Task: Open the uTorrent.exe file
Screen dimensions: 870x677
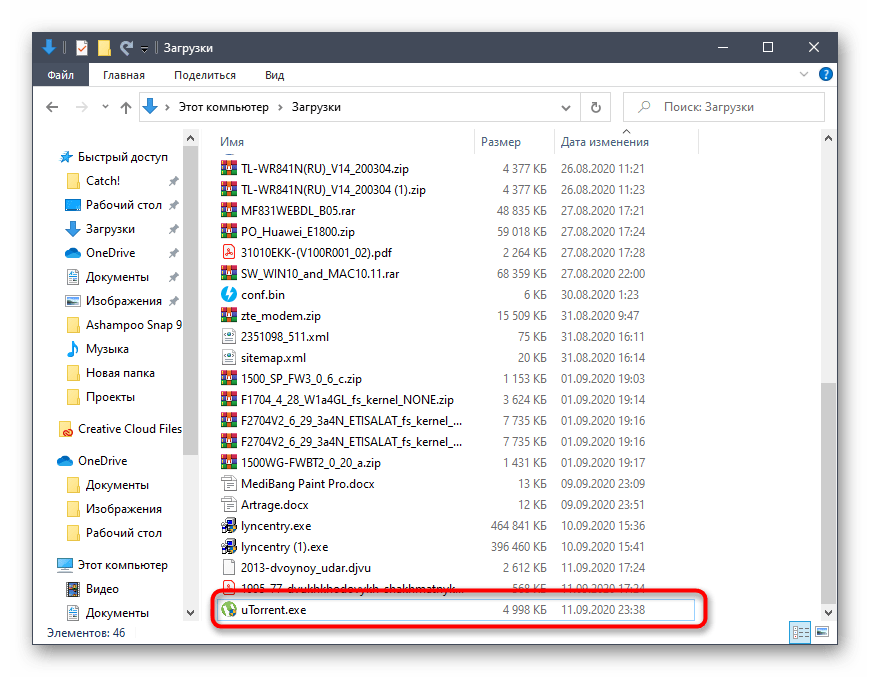Action: pos(274,611)
